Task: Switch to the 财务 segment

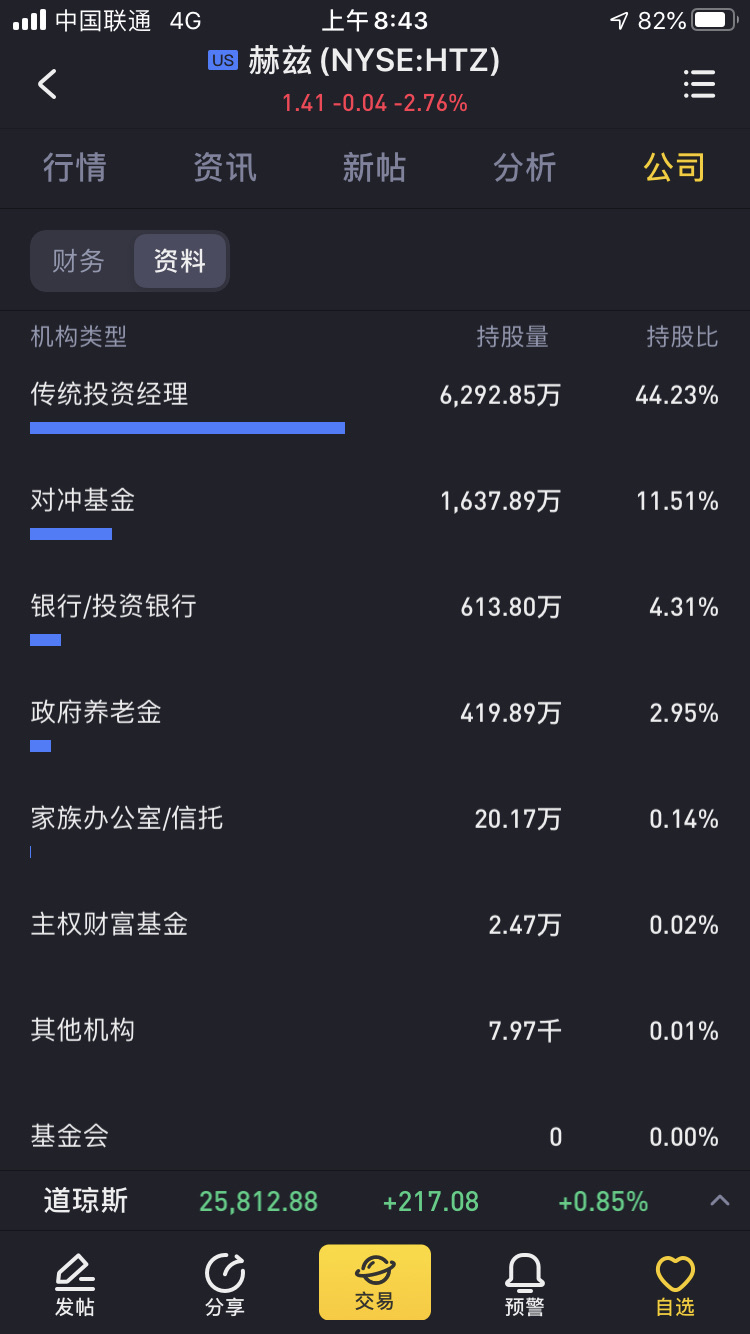Action: (78, 261)
